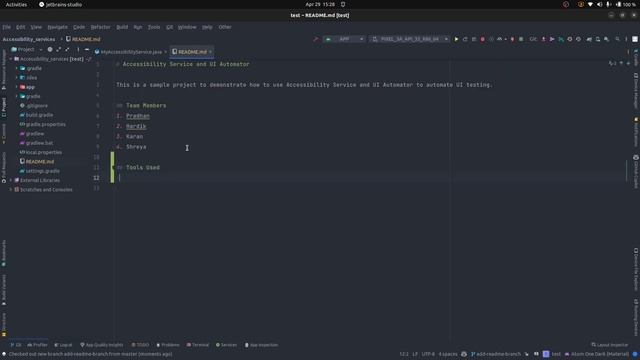Close the README.md editor tab
640x360 pixels.
(x=211, y=52)
